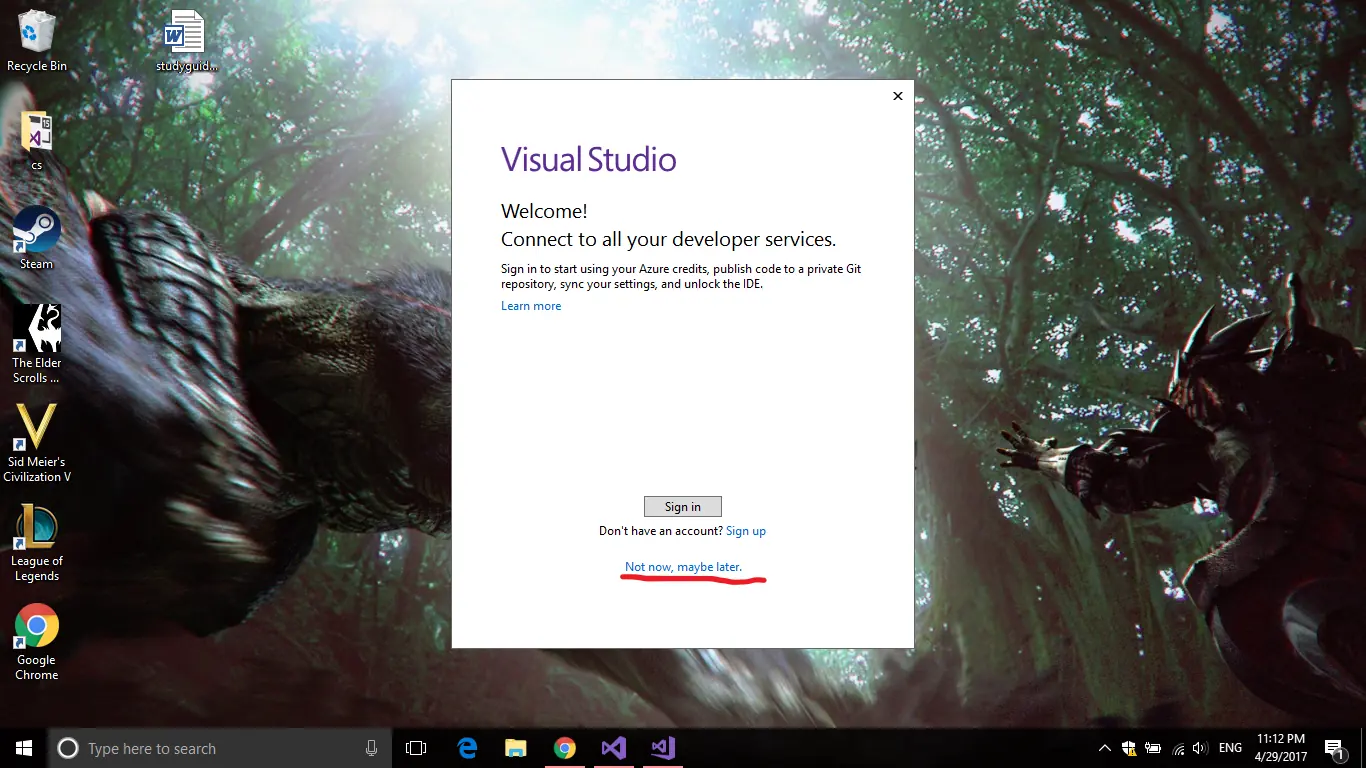The width and height of the screenshot is (1366, 768).
Task: Open the Action Center notifications icon
Action: pyautogui.click(x=1333, y=748)
